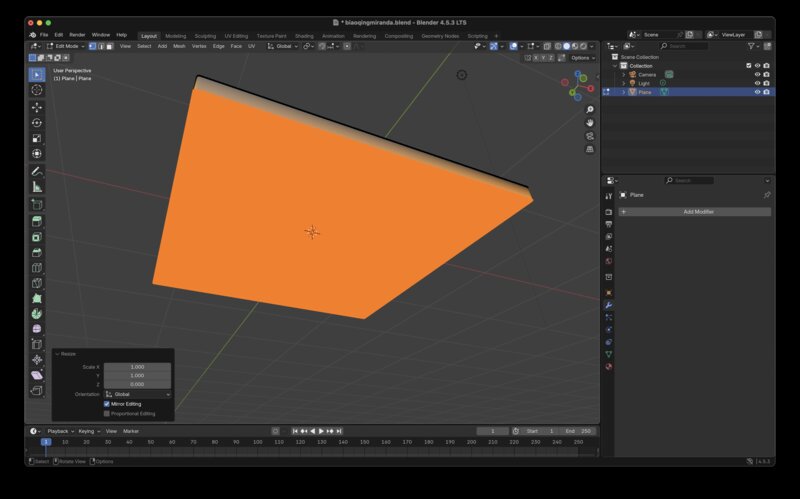800x499 pixels.
Task: Hide the Plane object in viewport
Action: click(x=757, y=92)
